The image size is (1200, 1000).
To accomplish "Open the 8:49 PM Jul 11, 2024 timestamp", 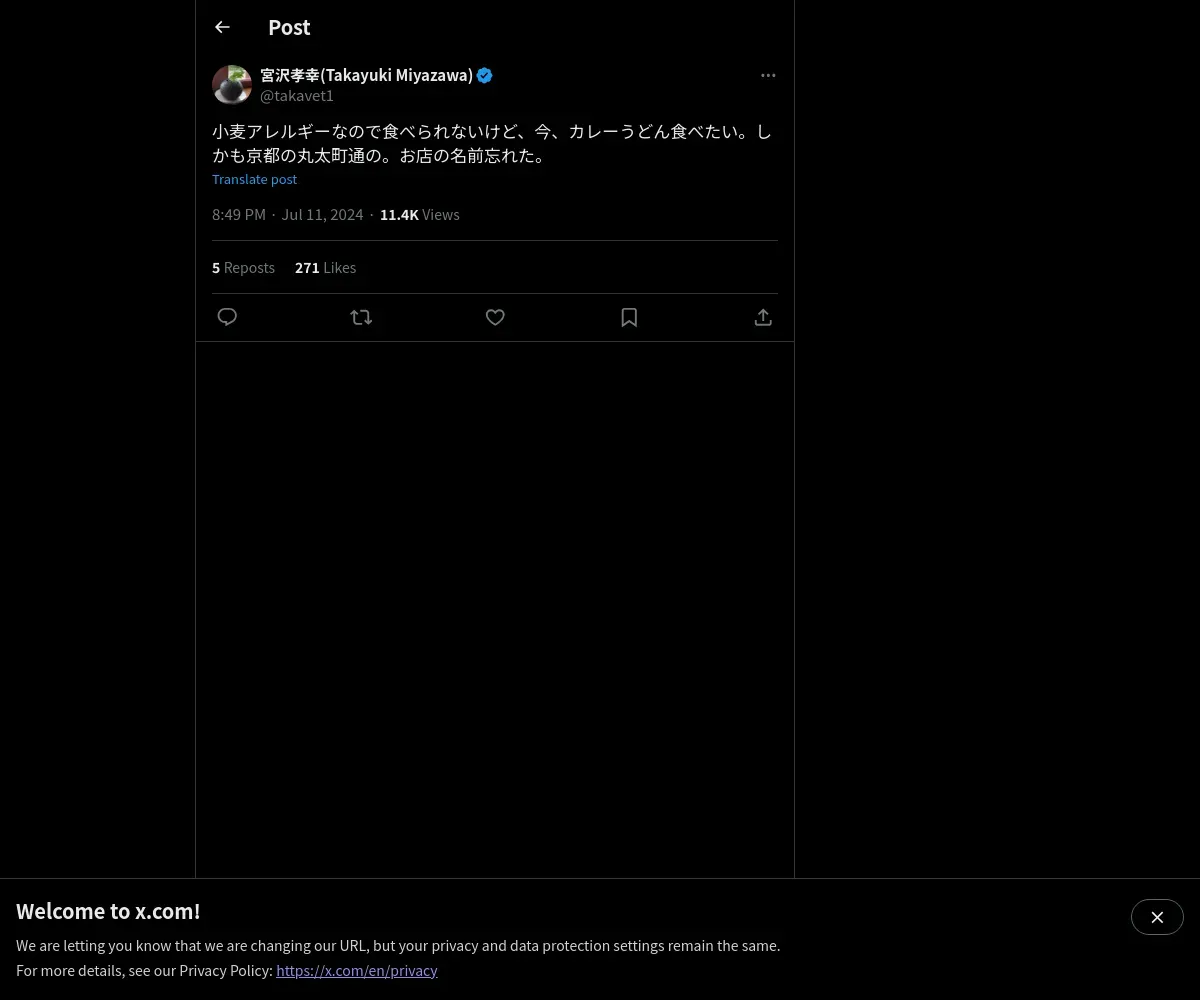I will tap(288, 214).
